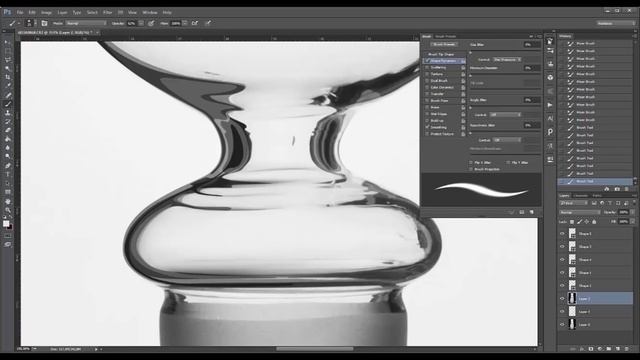Add a layer mask in Layers panel
This screenshot has height=360, width=640.
tap(591, 349)
